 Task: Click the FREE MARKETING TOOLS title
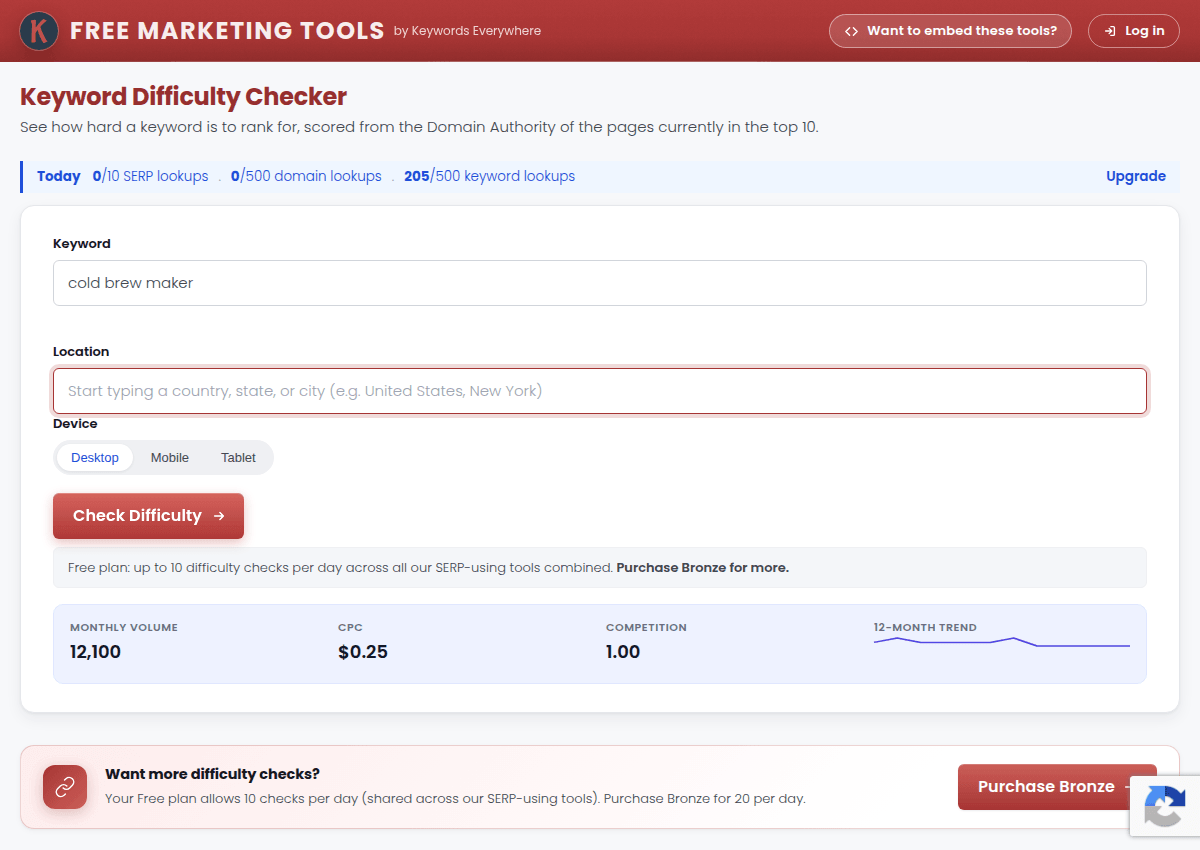227,31
